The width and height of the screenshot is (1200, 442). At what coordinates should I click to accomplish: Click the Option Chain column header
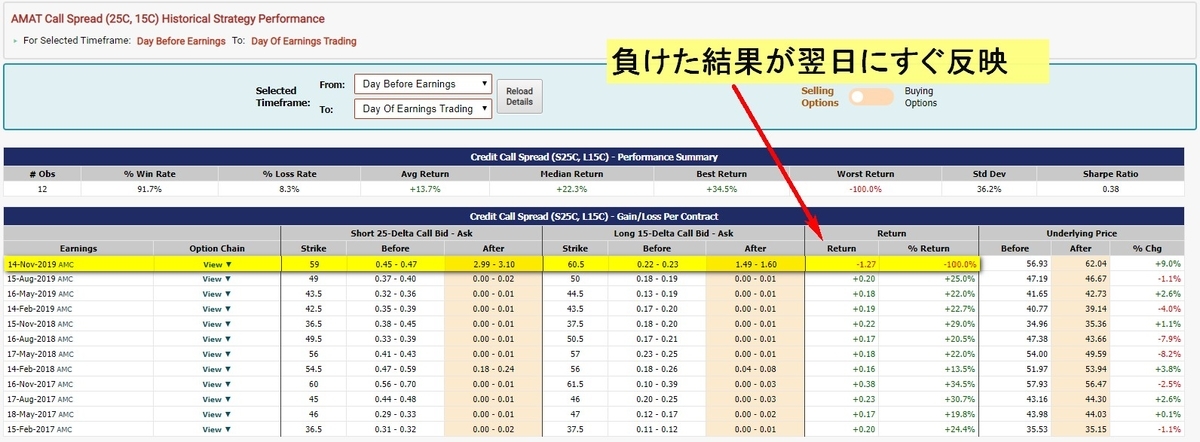coord(217,248)
